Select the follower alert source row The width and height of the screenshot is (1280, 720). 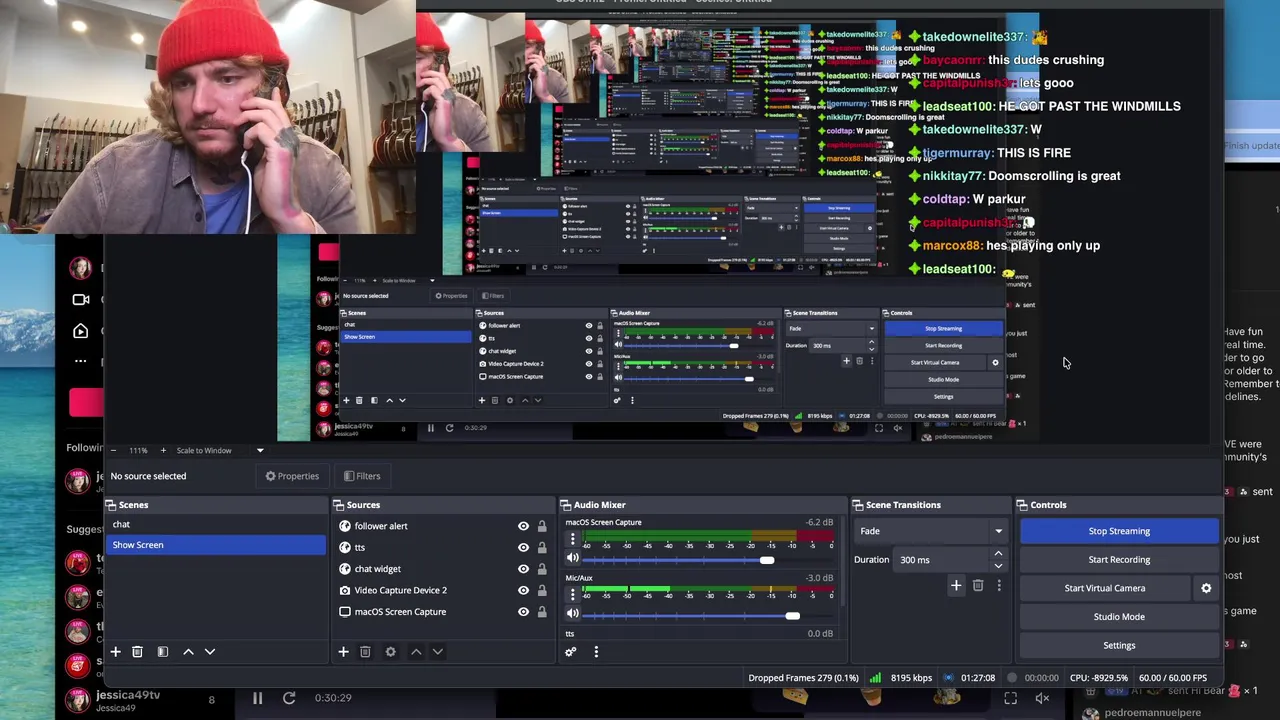tap(442, 526)
